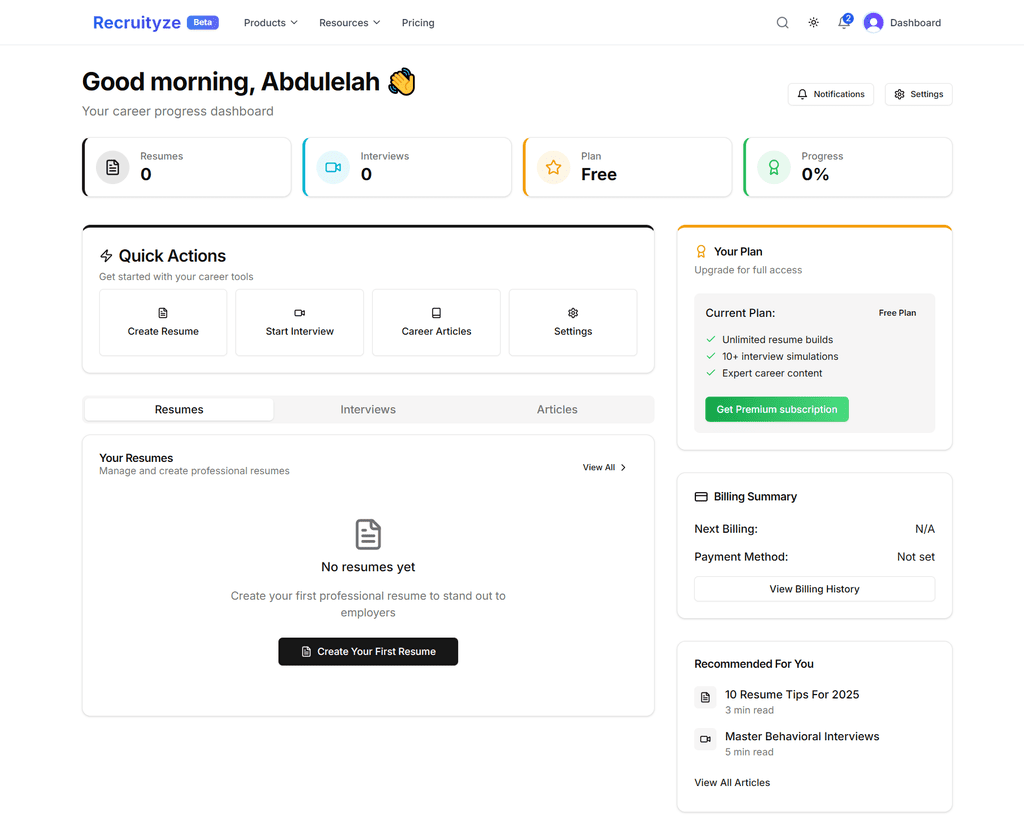Click the Plan star icon
This screenshot has height=834, width=1024.
(553, 167)
